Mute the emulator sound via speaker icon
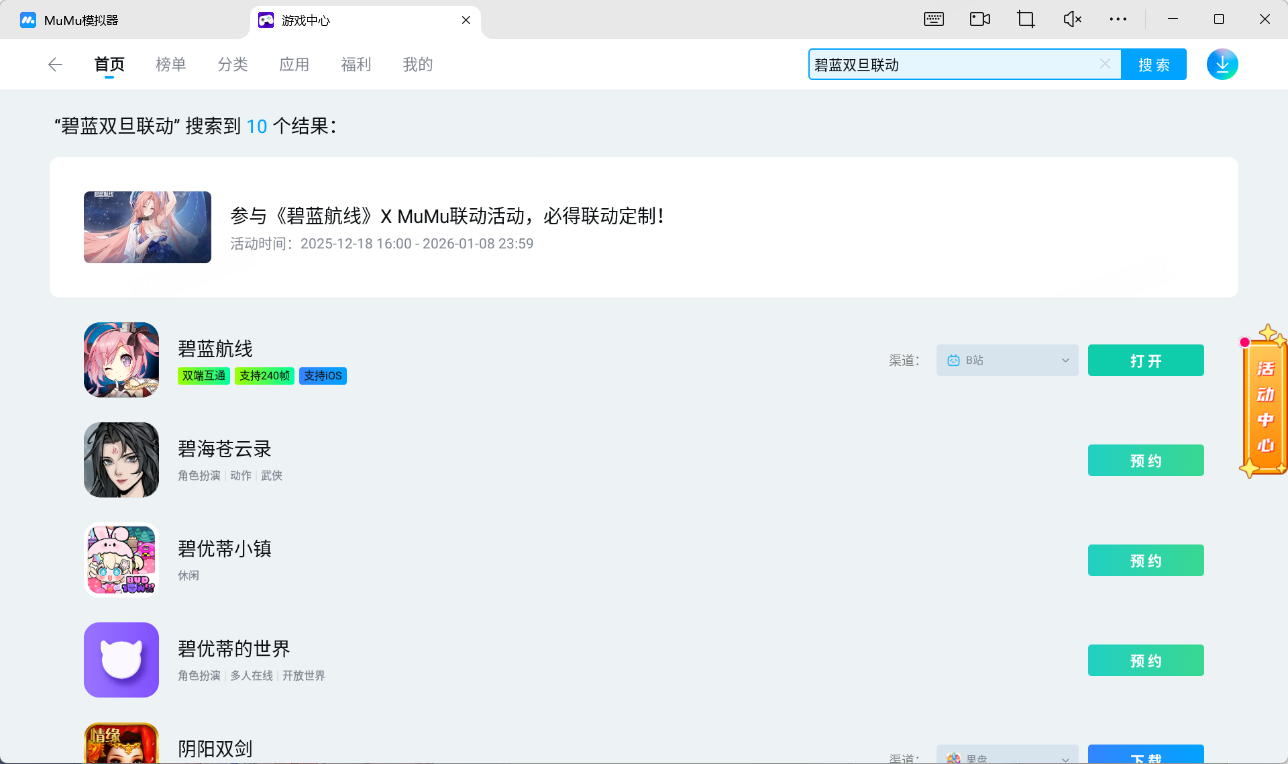1288x764 pixels. pyautogui.click(x=1072, y=19)
